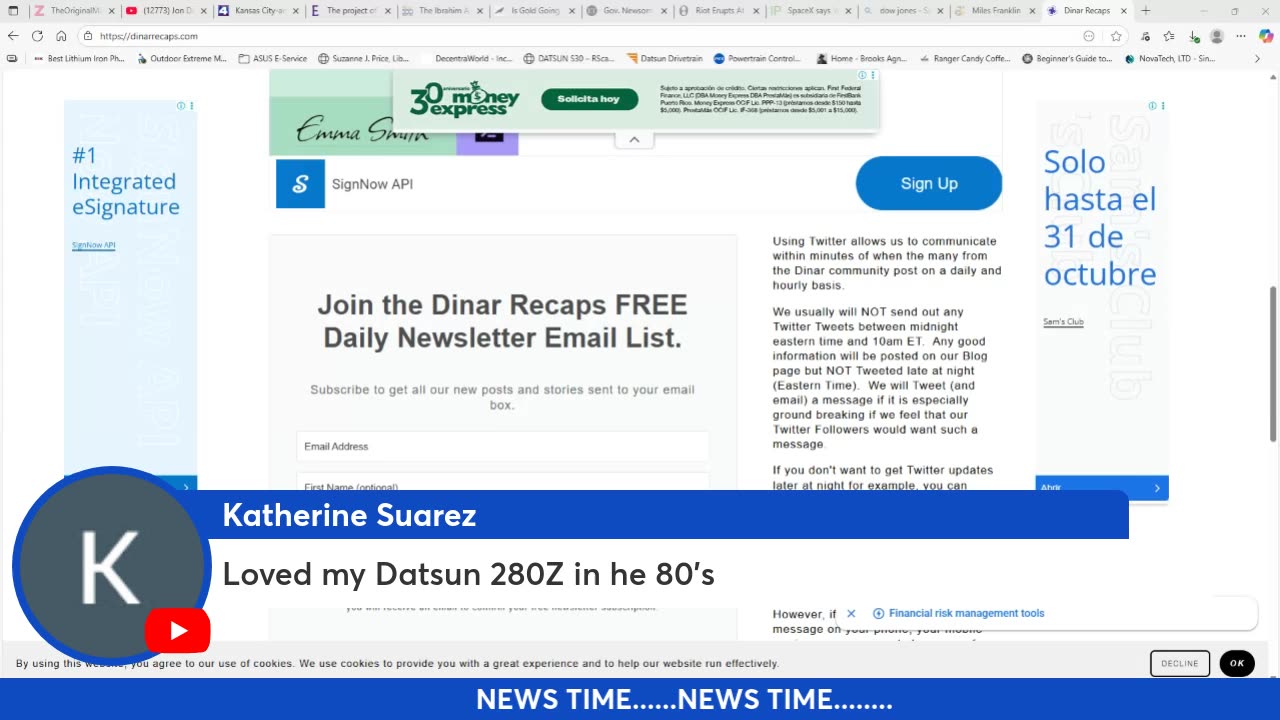Accept cookies with the OK button
The width and height of the screenshot is (1280, 720).
point(1237,663)
